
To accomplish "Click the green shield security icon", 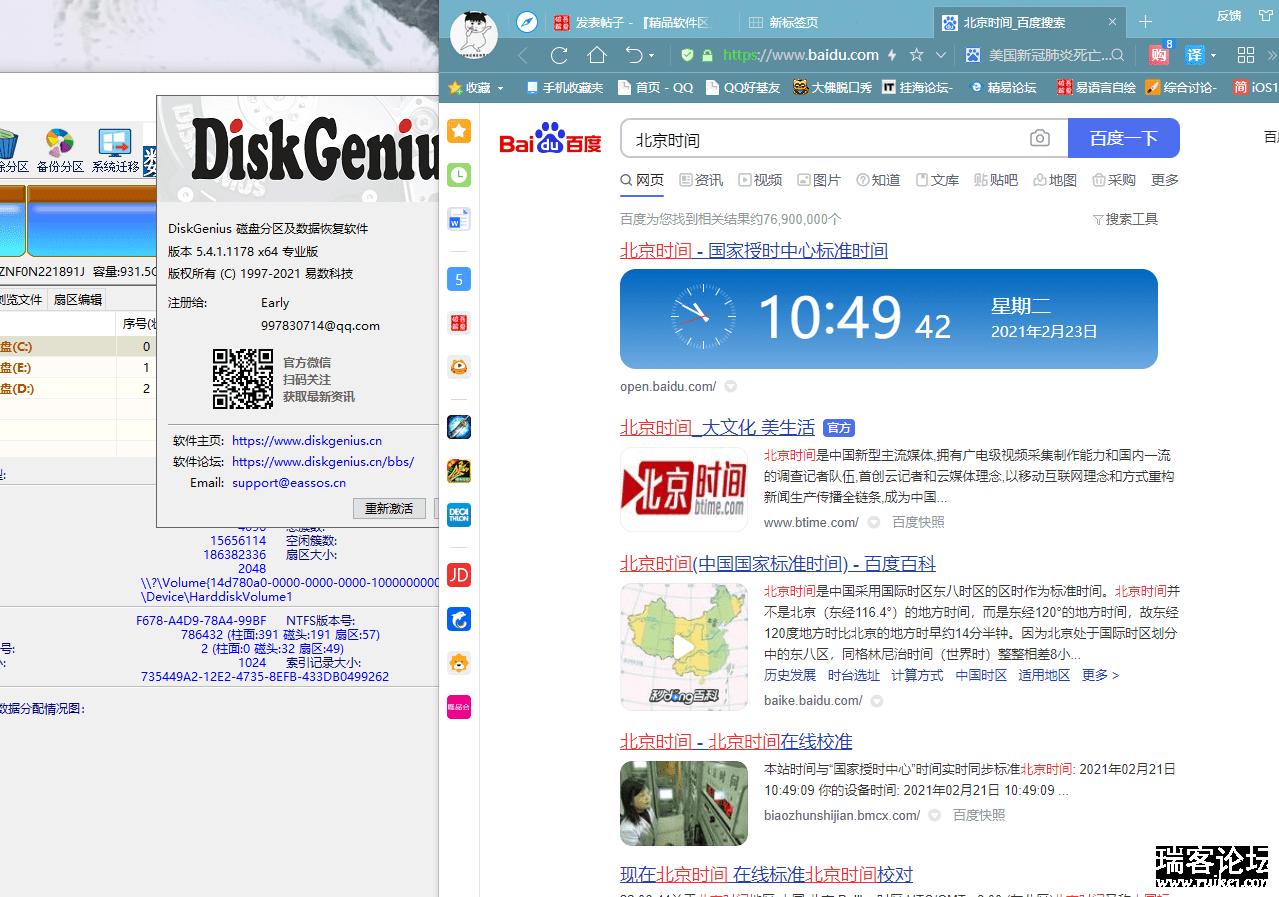I will (x=687, y=55).
